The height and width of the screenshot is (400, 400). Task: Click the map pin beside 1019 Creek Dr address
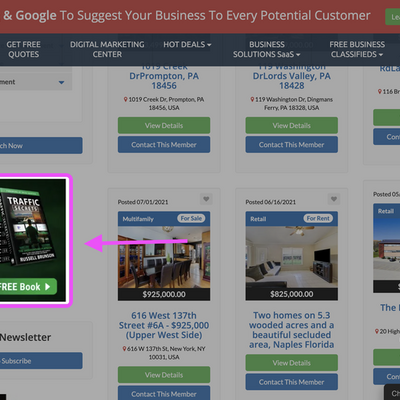(x=125, y=99)
